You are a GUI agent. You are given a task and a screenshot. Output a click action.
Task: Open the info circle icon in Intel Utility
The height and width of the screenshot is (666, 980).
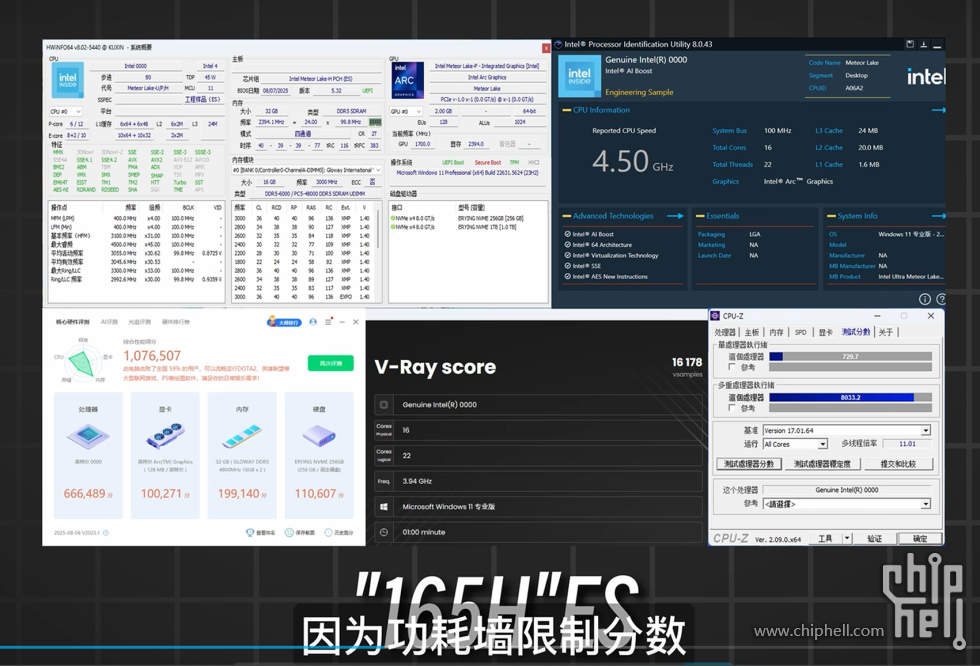[925, 299]
